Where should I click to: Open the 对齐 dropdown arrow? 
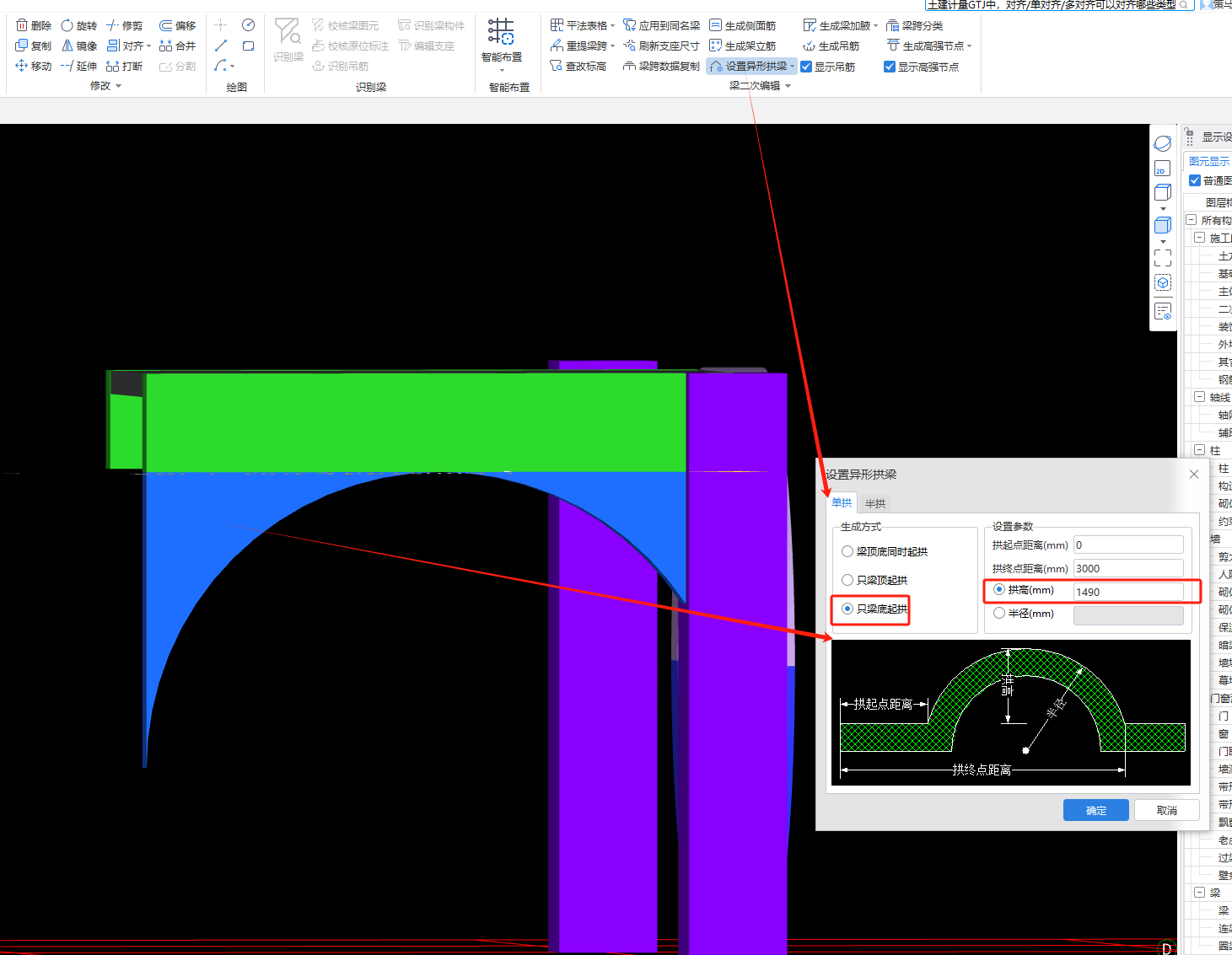(x=149, y=46)
